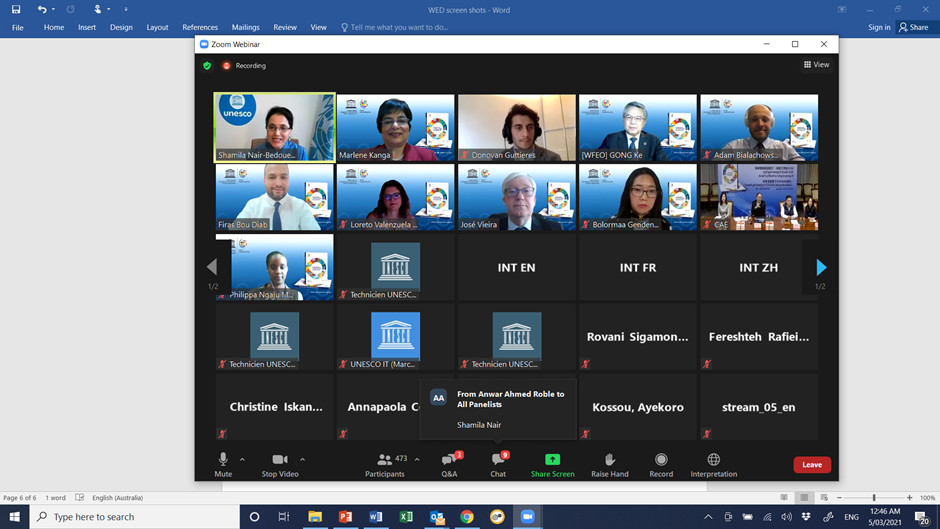The height and width of the screenshot is (529, 940).
Task: Expand video options arrow beside Stop Video
Action: pos(303,459)
